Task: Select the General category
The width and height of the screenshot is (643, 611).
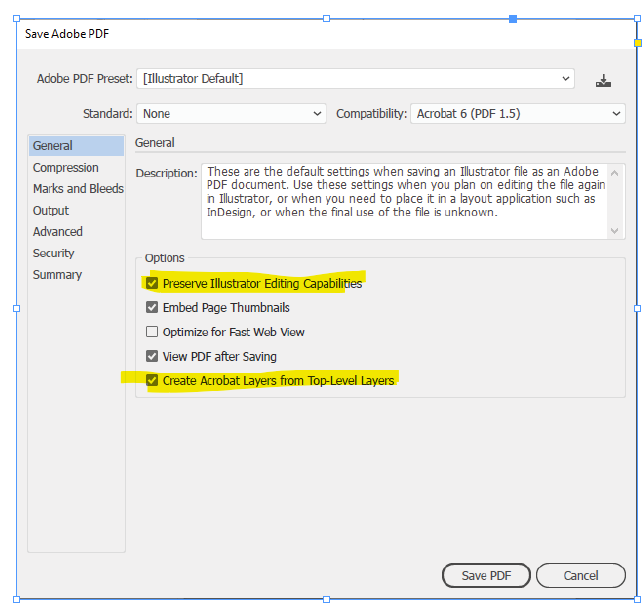Action: (53, 146)
